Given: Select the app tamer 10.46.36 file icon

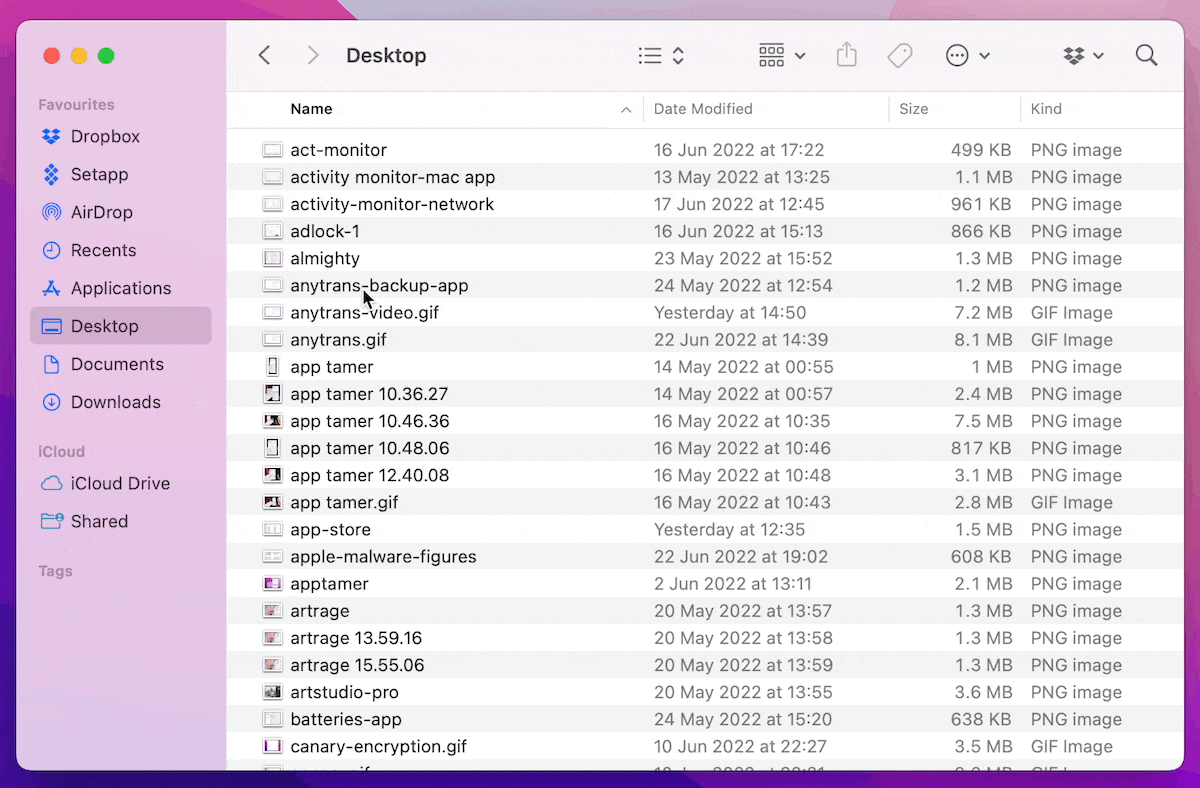Looking at the screenshot, I should [x=273, y=421].
